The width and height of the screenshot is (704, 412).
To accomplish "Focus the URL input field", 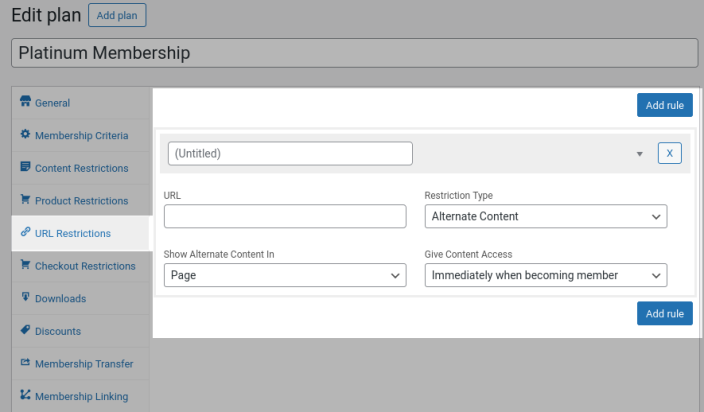I will [x=285, y=216].
